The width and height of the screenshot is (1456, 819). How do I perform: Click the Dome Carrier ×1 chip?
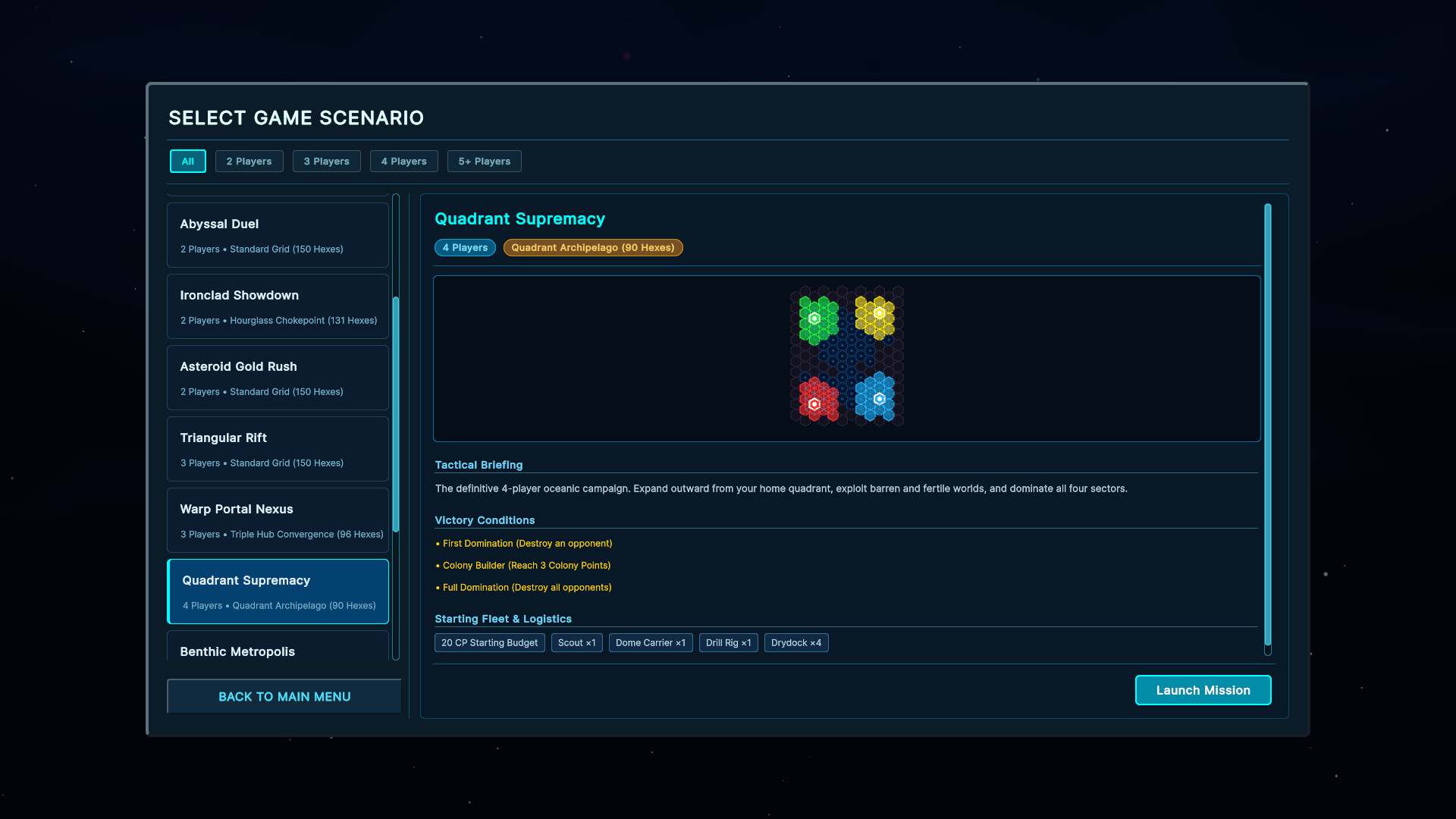[650, 642]
